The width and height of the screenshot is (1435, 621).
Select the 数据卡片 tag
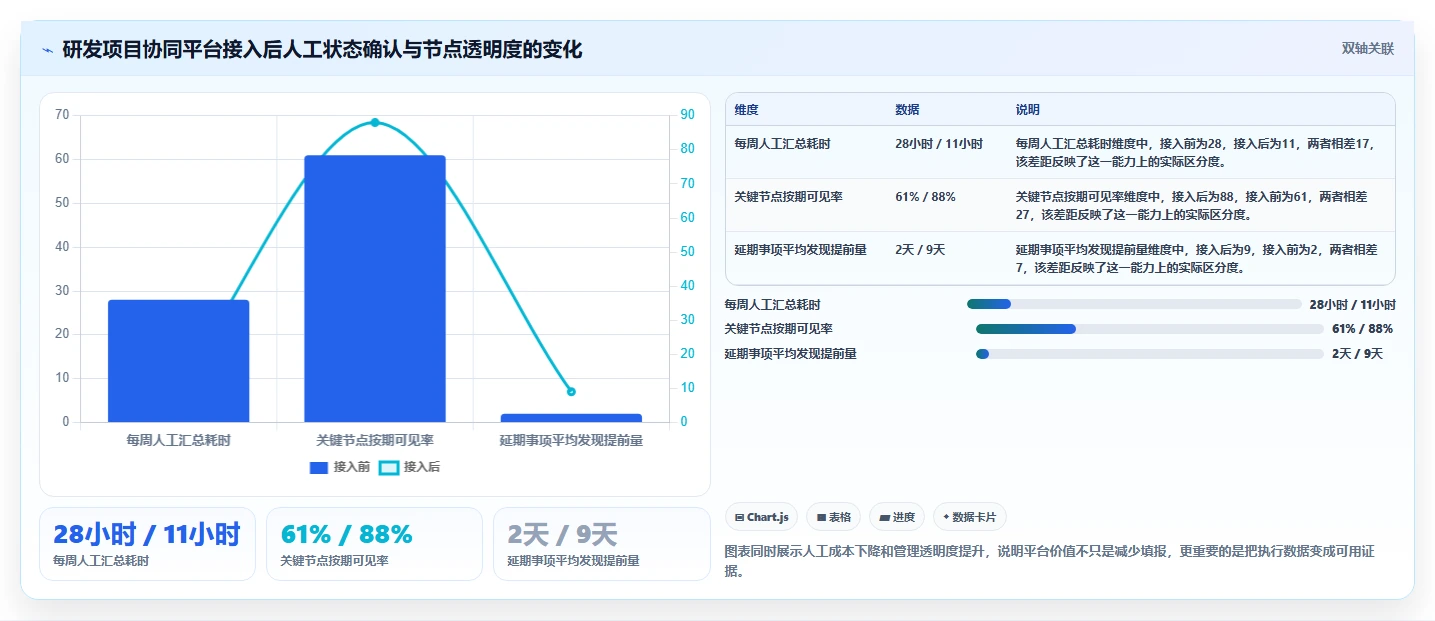[970, 517]
